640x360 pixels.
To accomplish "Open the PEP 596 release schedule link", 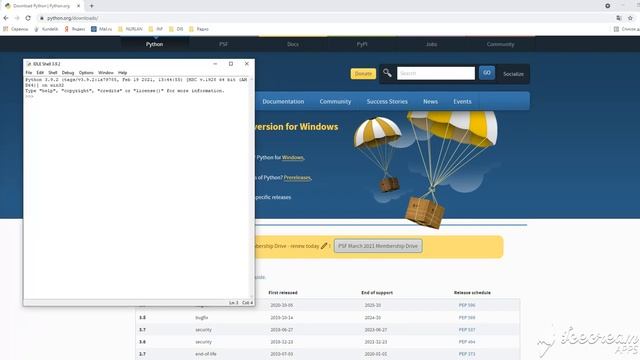I will 467,305.
